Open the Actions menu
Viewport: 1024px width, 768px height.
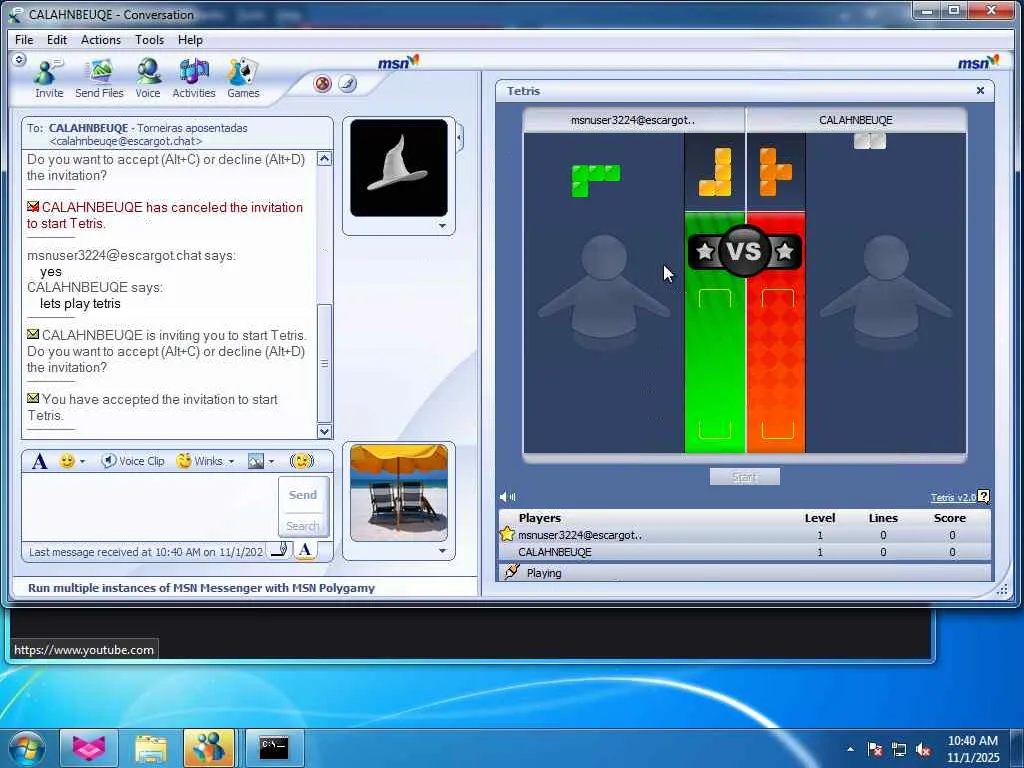point(101,40)
